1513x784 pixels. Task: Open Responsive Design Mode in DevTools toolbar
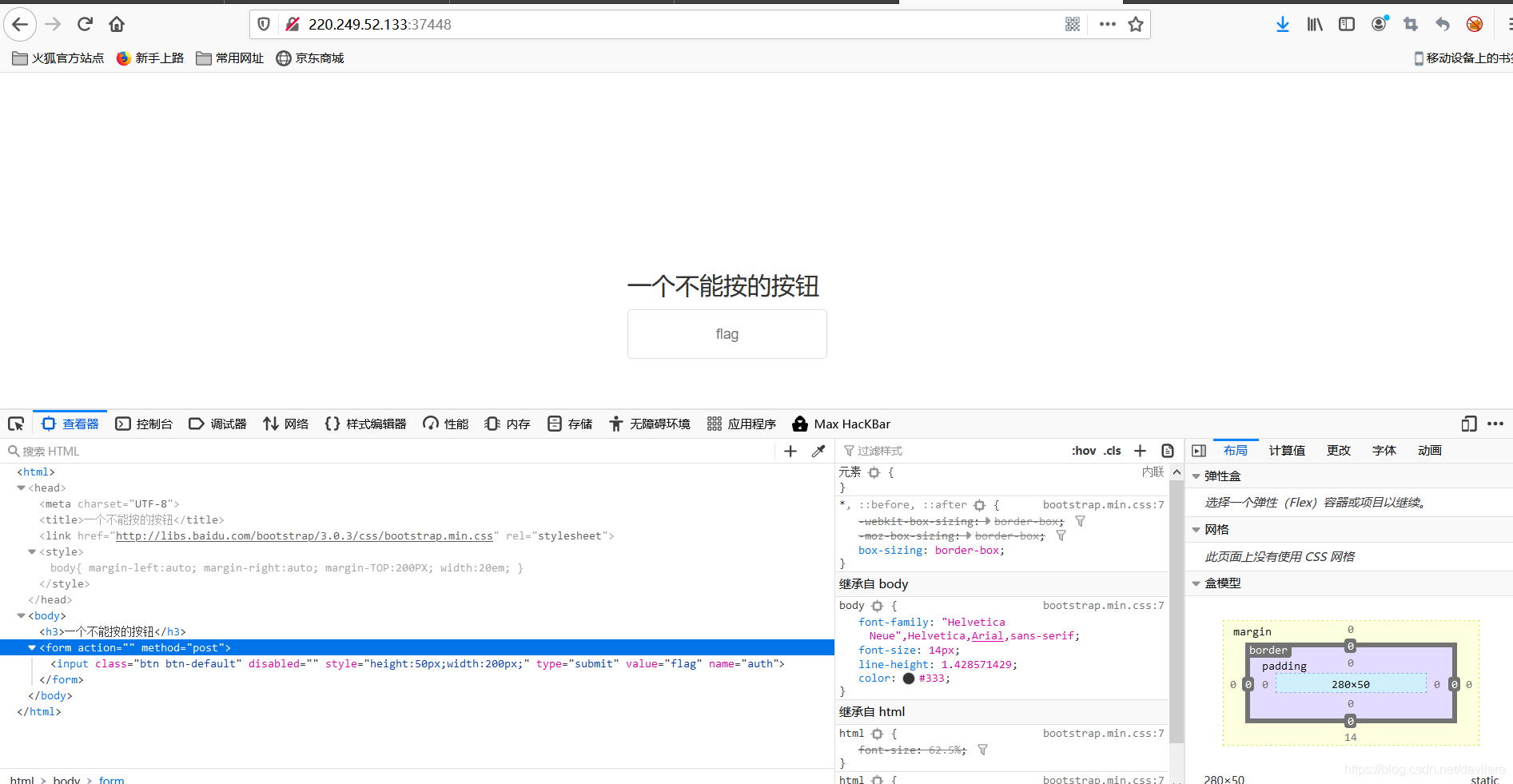coord(1469,424)
